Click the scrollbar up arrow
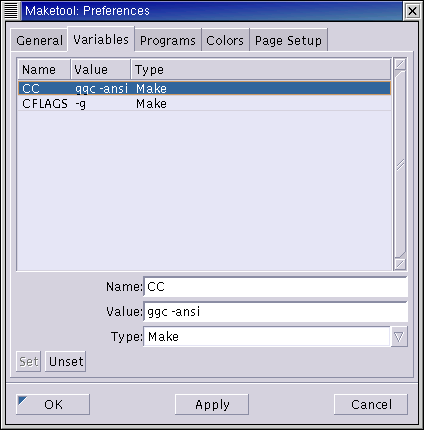This screenshot has height=430, width=424. pos(400,64)
